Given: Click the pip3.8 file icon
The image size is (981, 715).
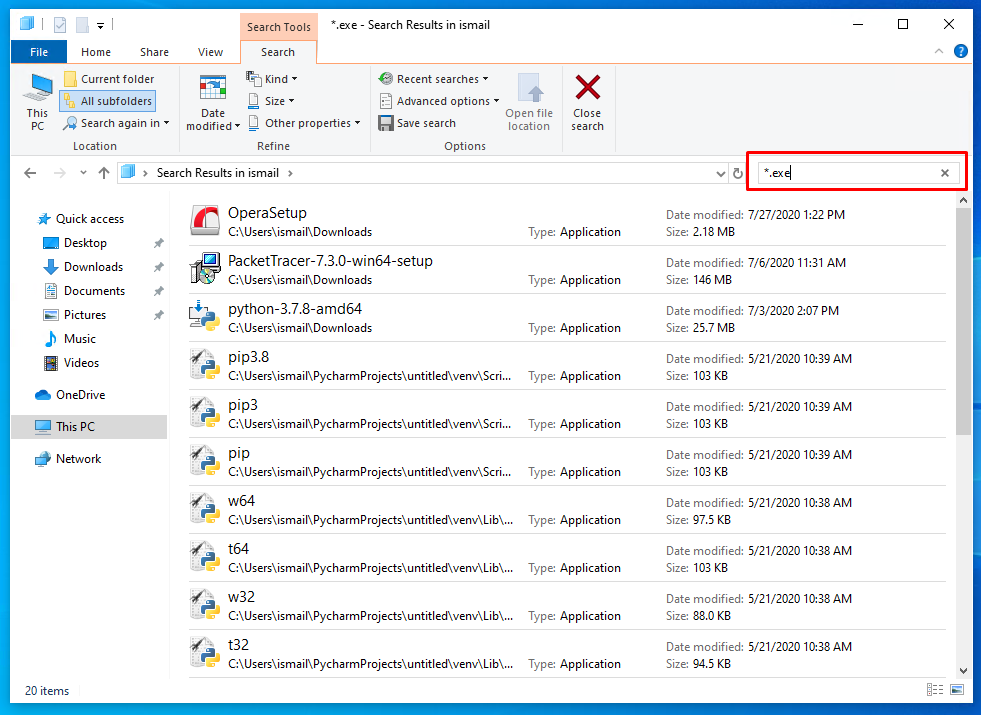Looking at the screenshot, I should (x=205, y=365).
